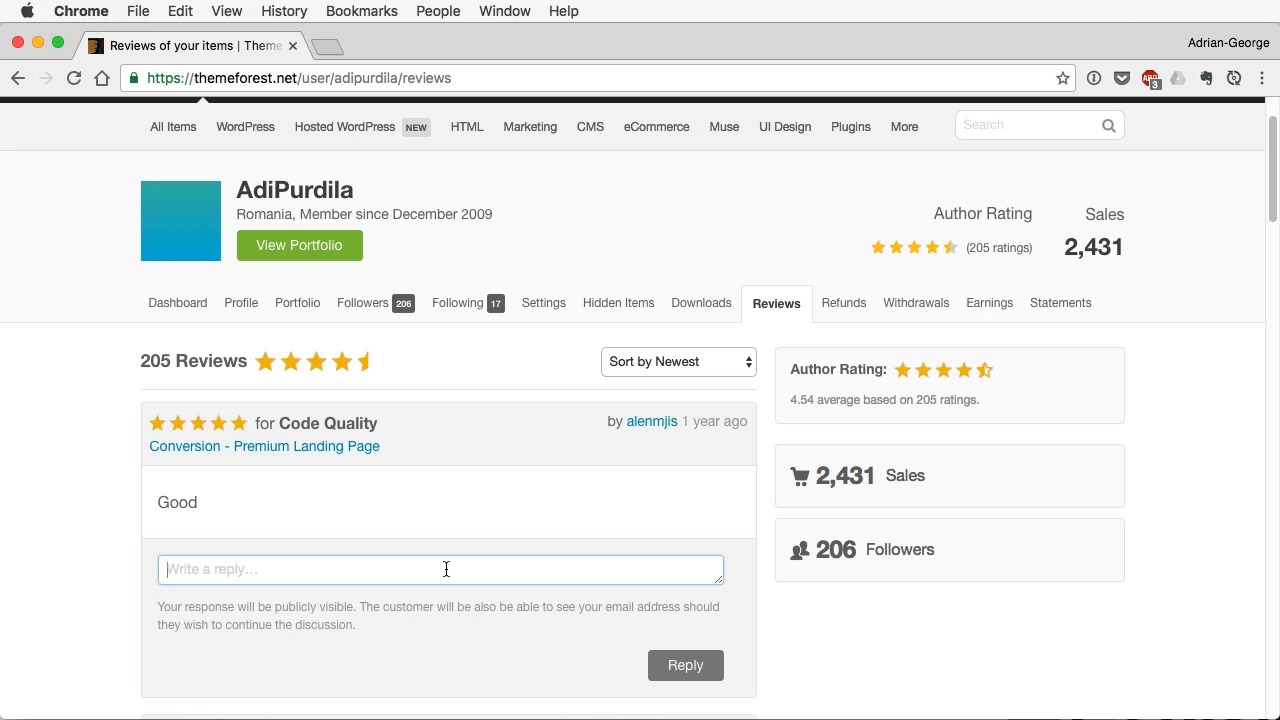Viewport: 1280px width, 720px height.
Task: Click the browser back arrow
Action: (18, 78)
